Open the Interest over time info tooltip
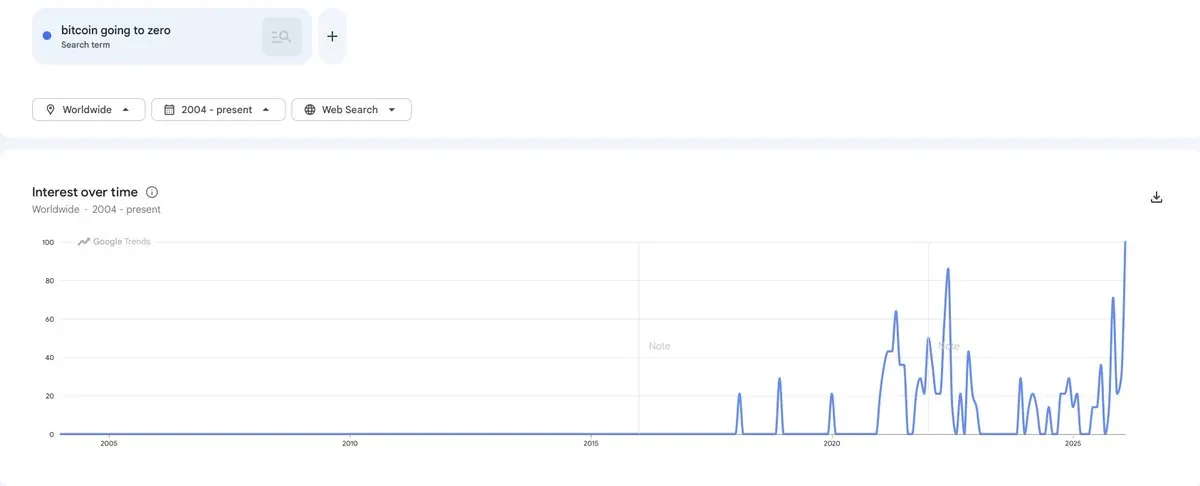 pyautogui.click(x=152, y=192)
